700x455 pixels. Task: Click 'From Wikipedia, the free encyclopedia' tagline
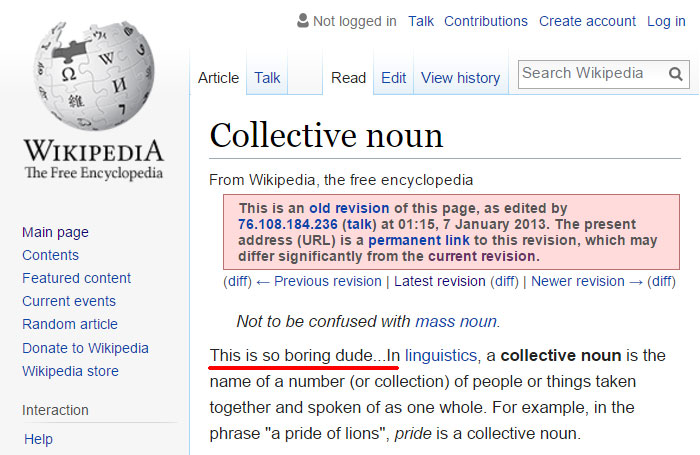[x=341, y=180]
